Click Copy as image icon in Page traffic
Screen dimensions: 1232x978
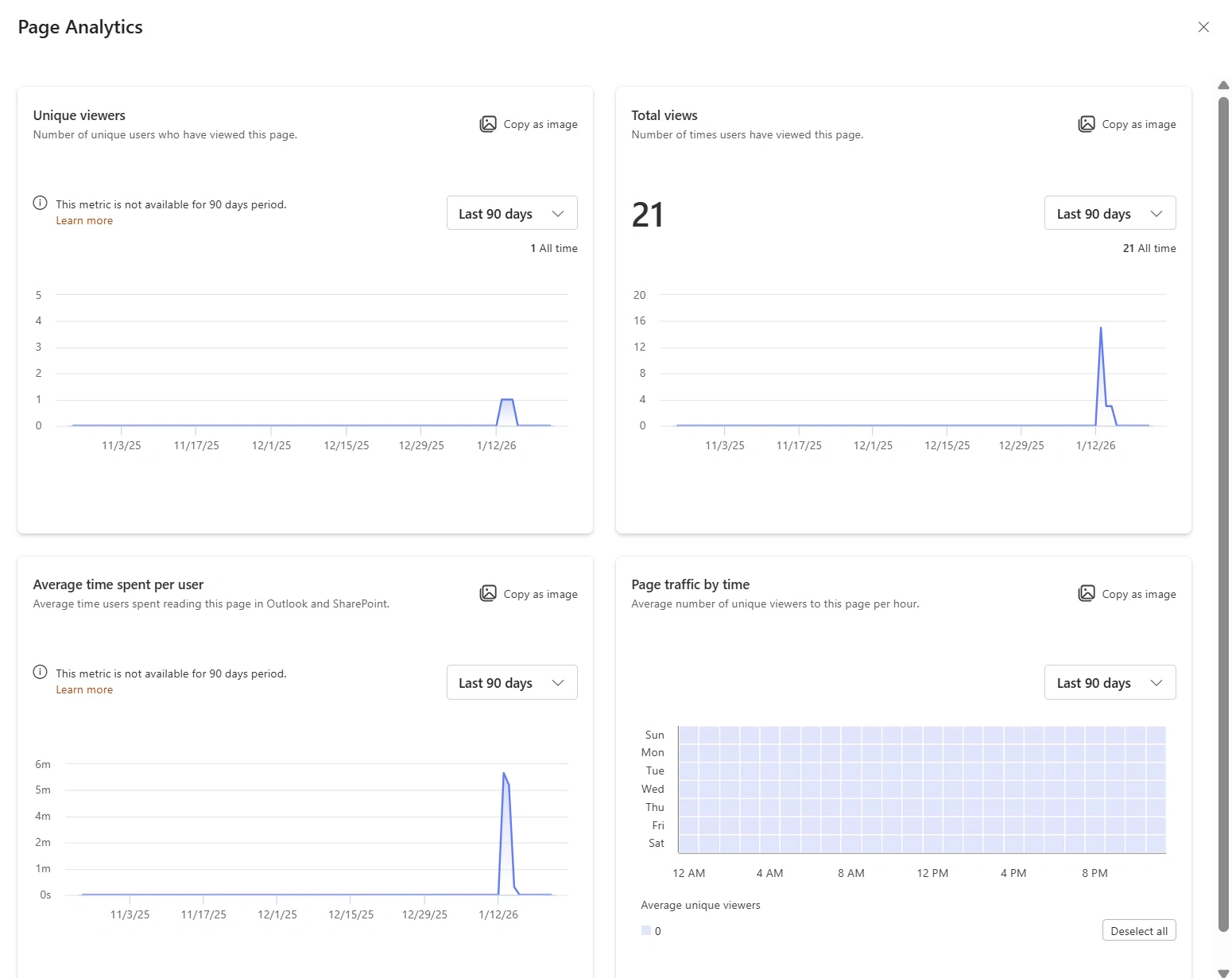coord(1087,594)
